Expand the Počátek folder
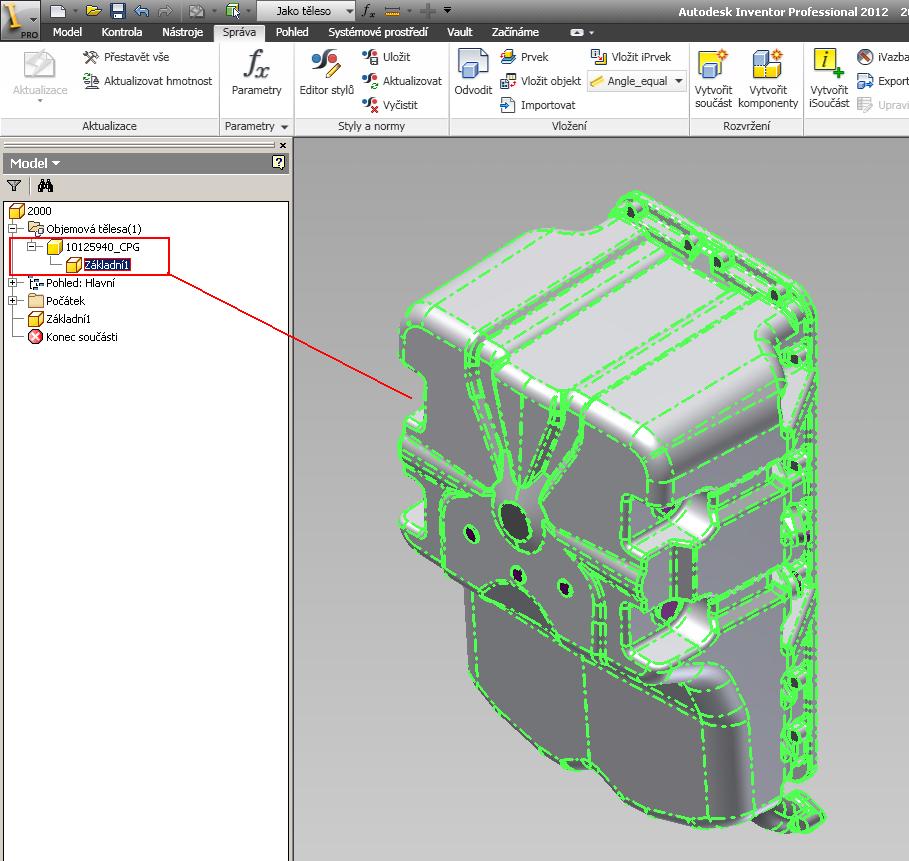Viewport: 909px width, 861px height. [13, 301]
